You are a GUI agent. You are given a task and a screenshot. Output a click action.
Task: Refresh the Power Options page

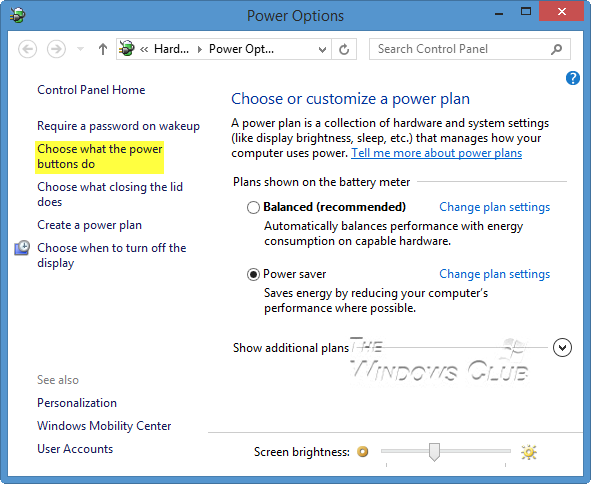pyautogui.click(x=344, y=49)
